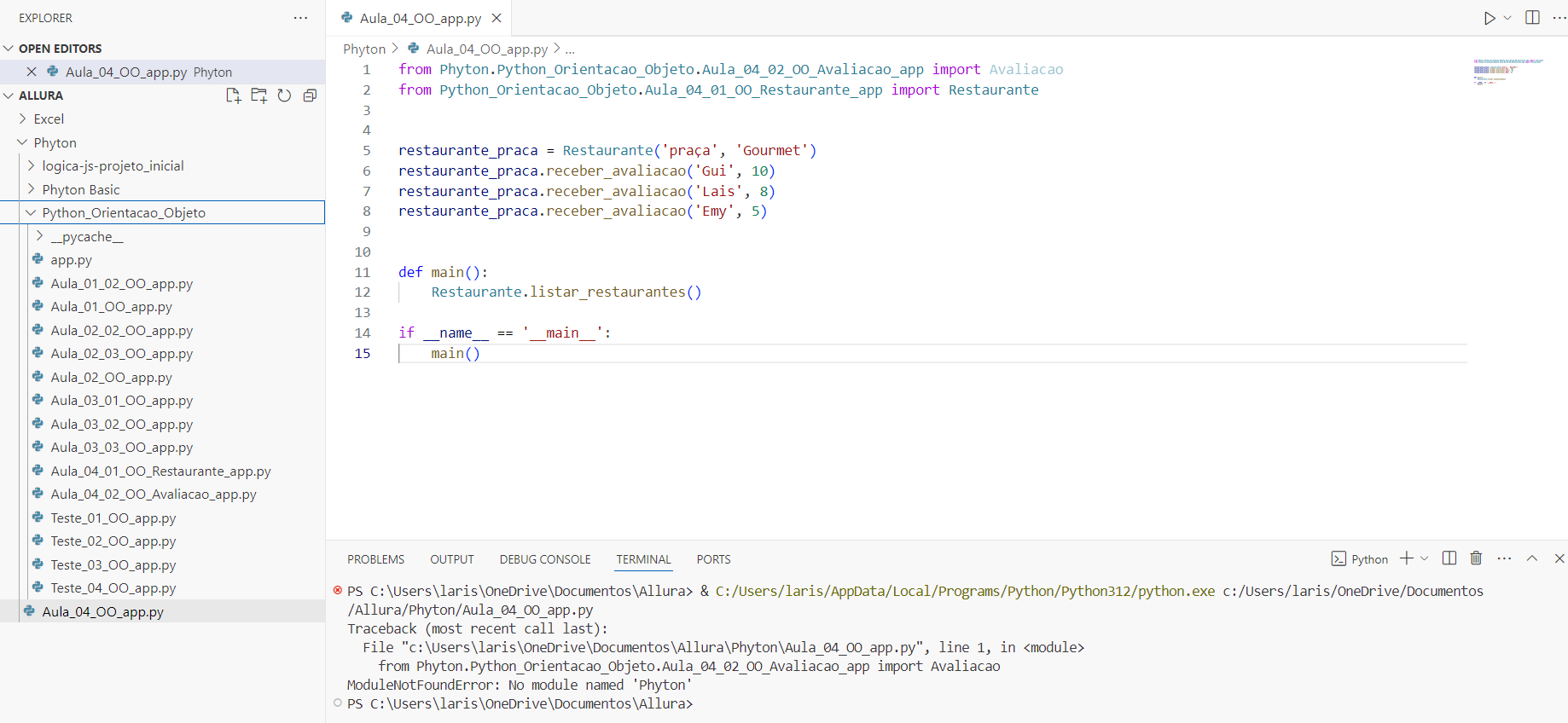
Task: Split the editor to the right
Action: click(1532, 18)
